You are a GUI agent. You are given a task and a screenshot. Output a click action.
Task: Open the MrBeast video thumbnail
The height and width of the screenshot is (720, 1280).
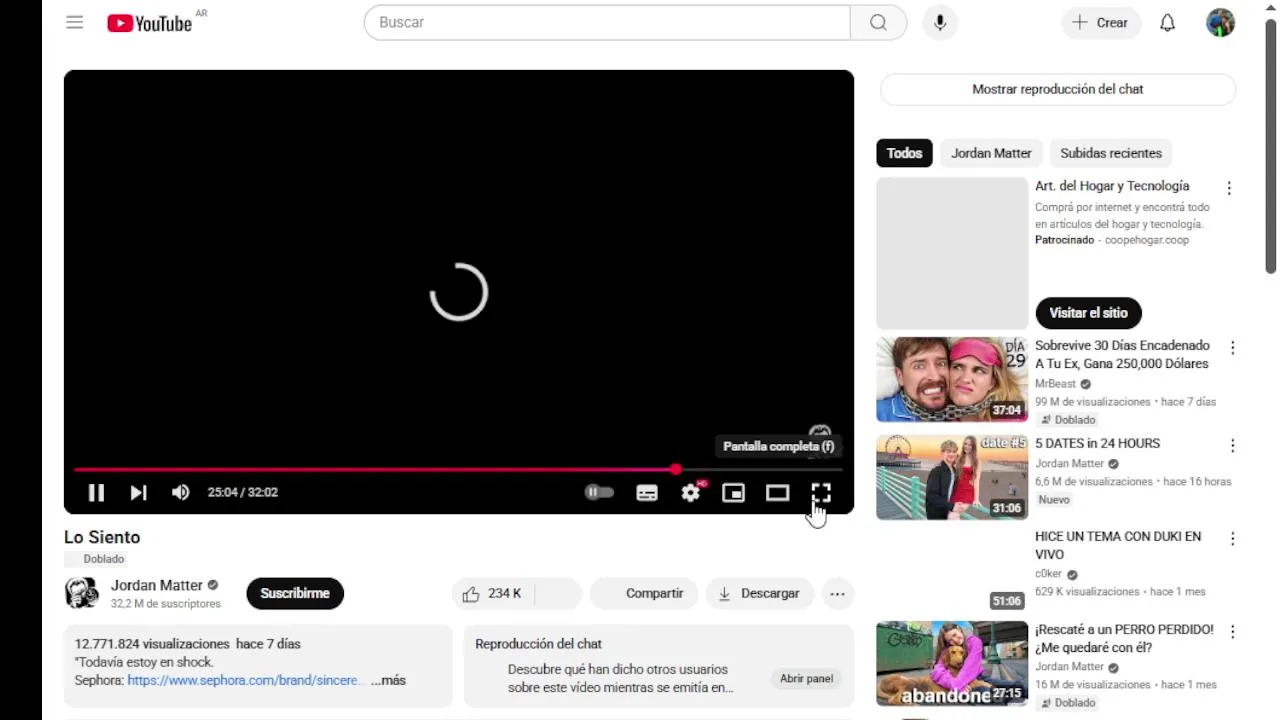tap(952, 379)
